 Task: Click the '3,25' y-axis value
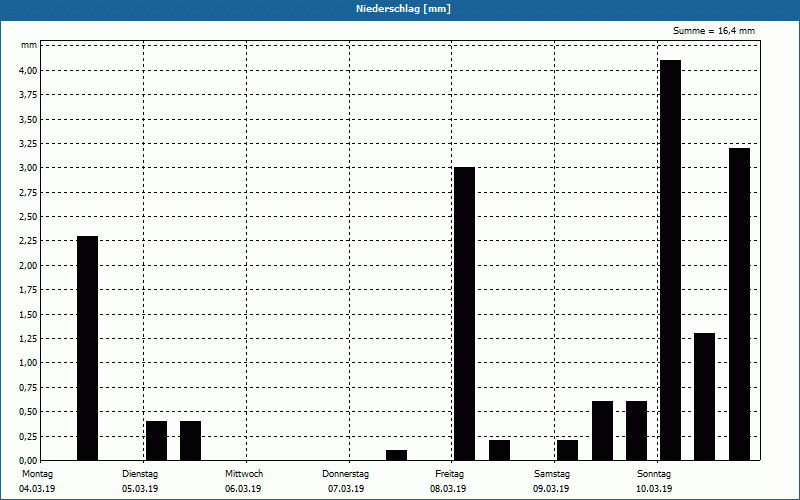(x=29, y=143)
